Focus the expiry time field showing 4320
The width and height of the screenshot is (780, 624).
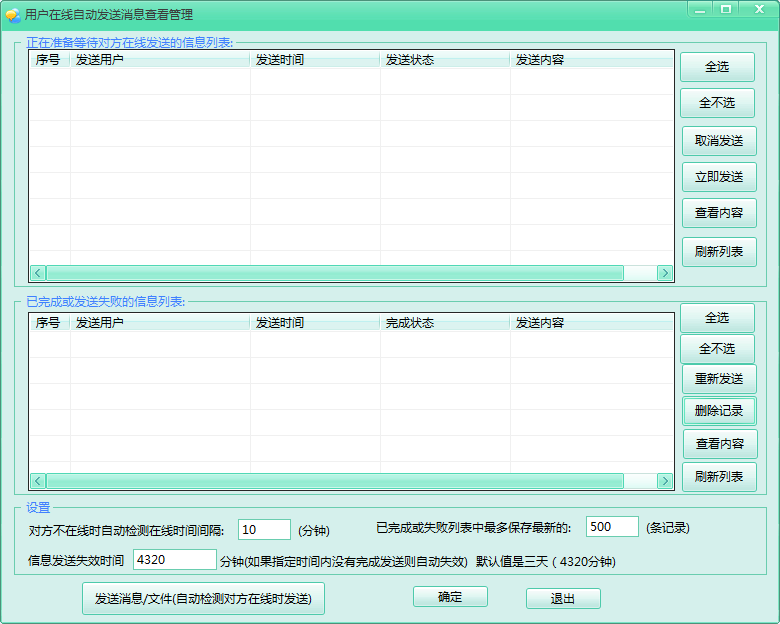coord(174,560)
